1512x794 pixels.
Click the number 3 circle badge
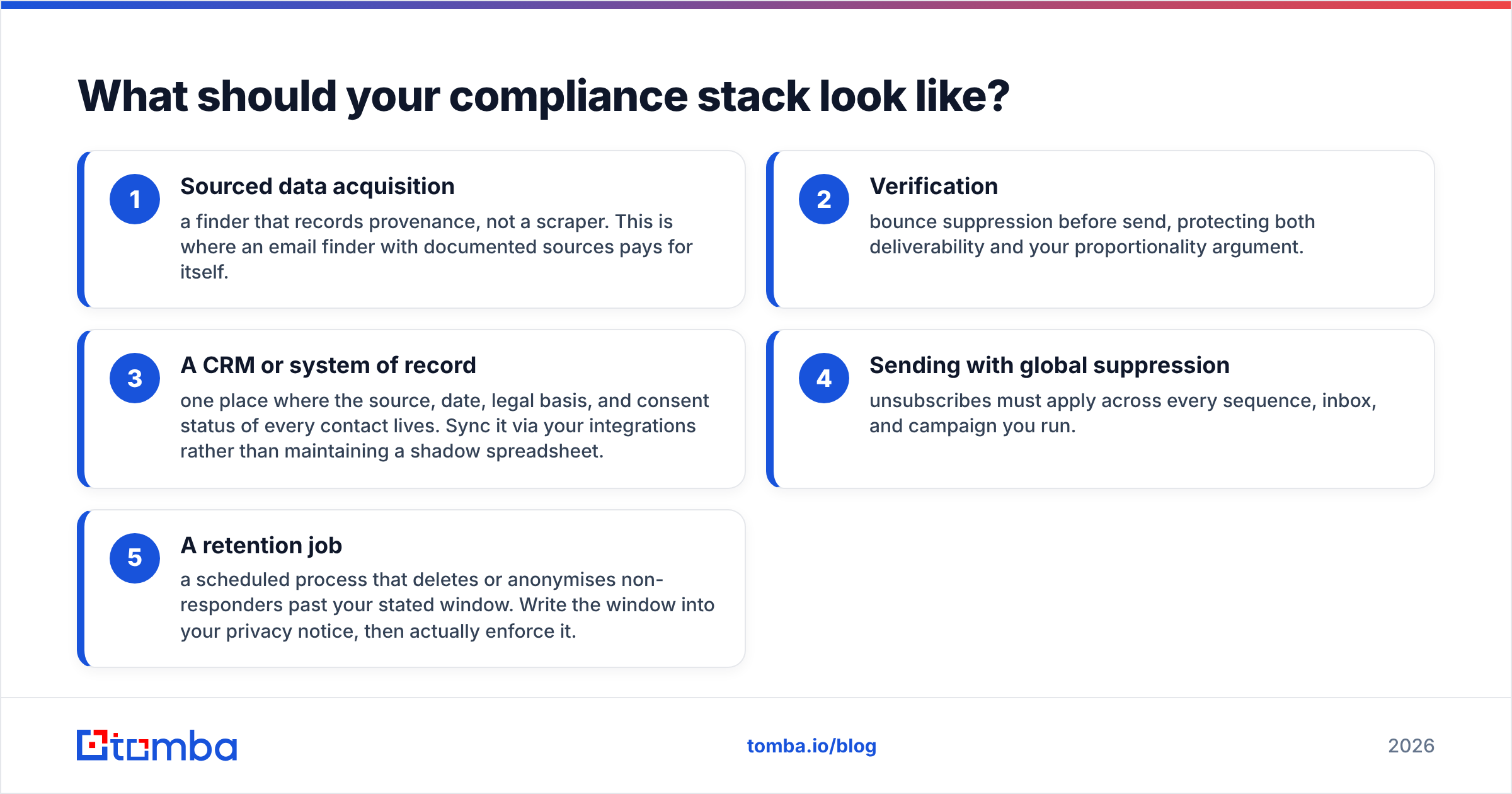(135, 378)
